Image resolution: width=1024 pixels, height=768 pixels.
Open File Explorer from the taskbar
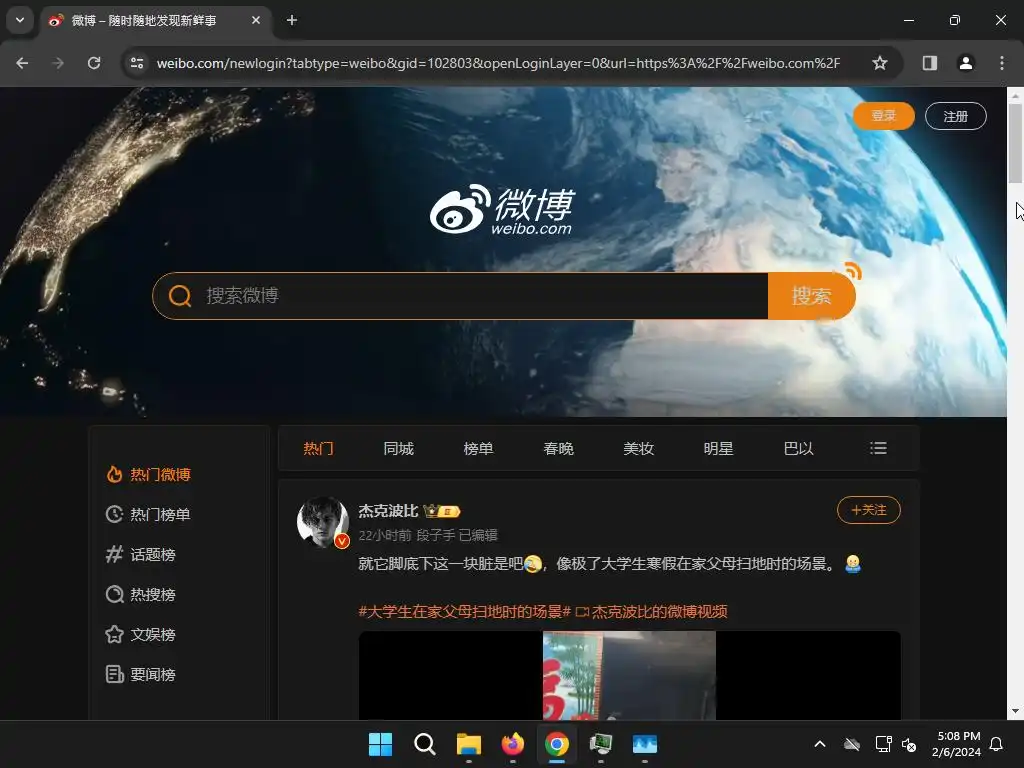(468, 744)
